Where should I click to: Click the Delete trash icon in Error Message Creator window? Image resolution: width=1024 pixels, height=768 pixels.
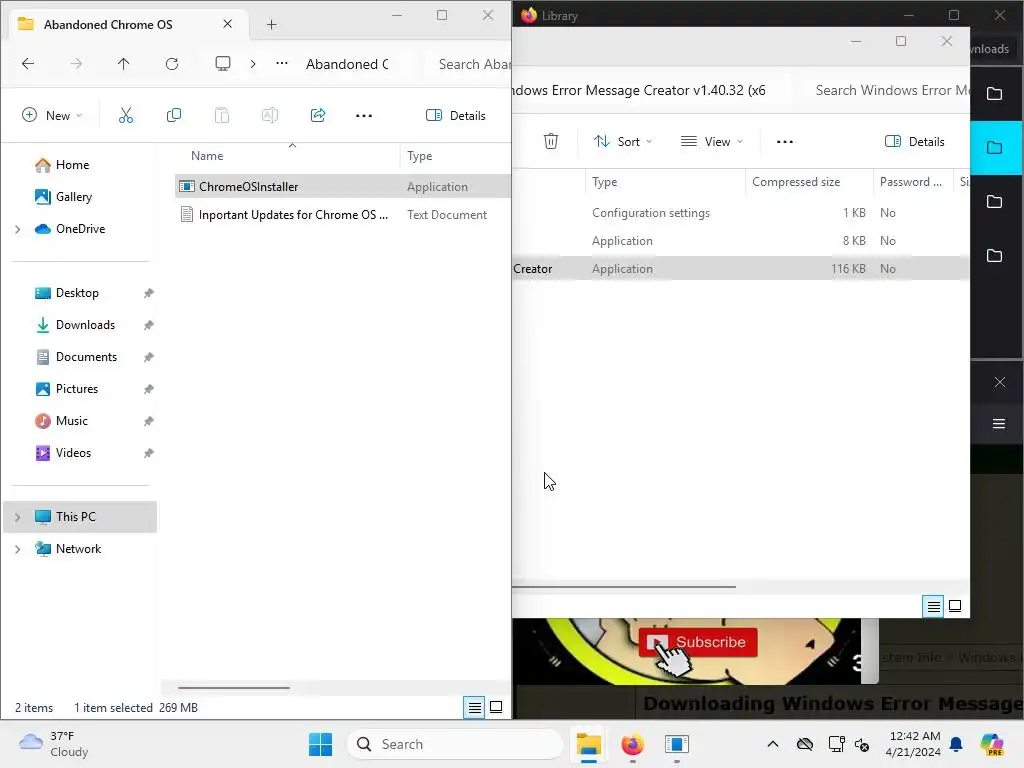pos(551,141)
